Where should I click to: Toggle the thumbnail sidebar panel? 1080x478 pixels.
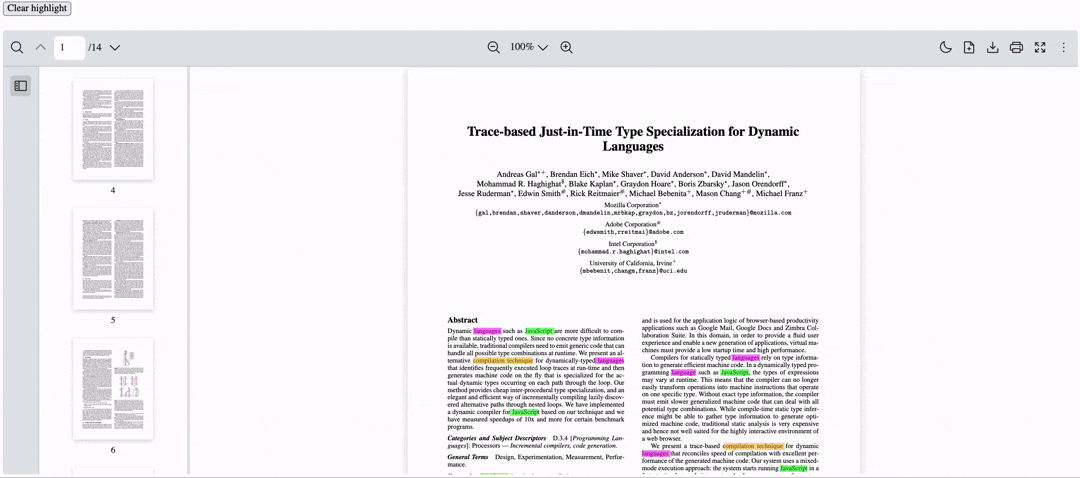21,86
